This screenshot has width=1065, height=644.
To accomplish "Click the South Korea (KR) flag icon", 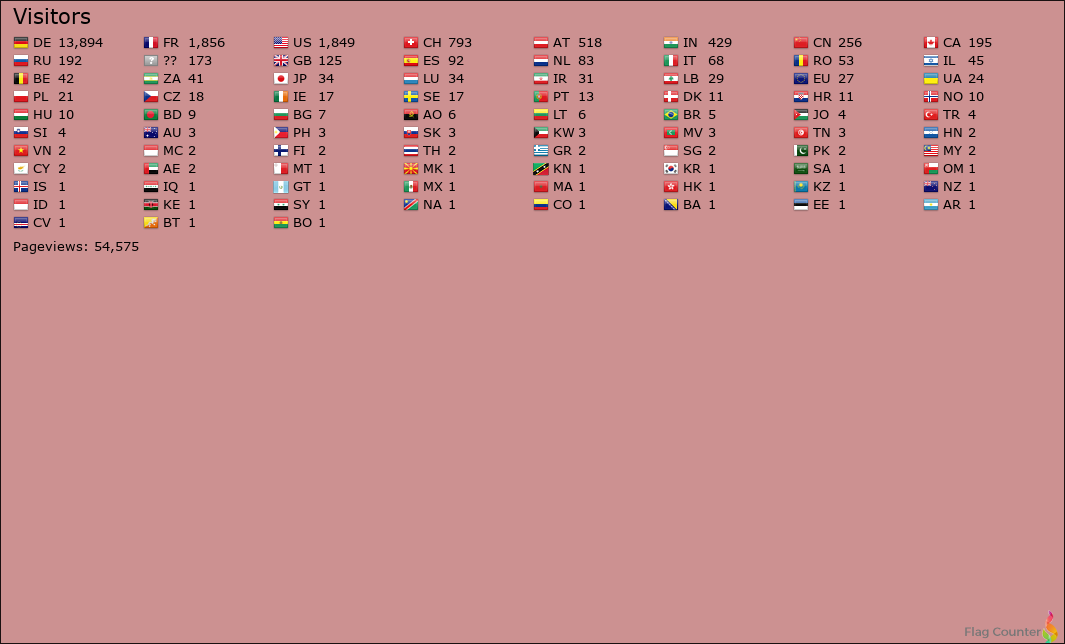I will 670,169.
